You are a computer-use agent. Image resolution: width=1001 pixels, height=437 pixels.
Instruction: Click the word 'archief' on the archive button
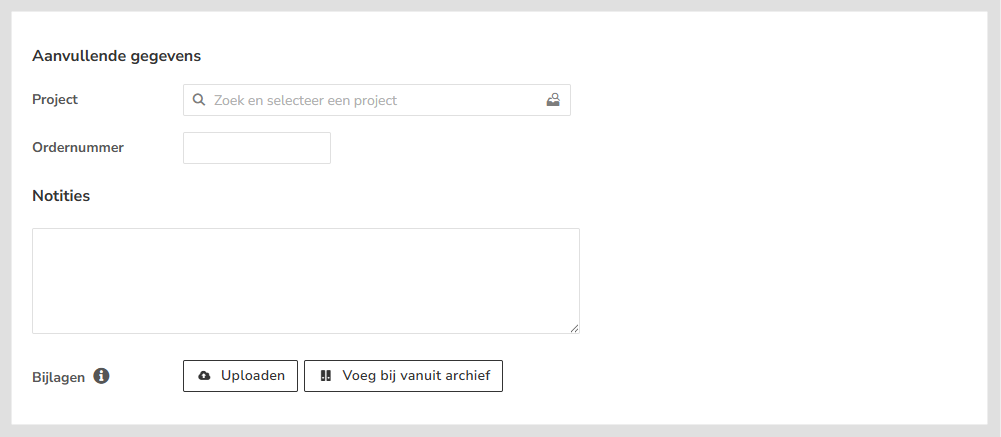coord(467,376)
